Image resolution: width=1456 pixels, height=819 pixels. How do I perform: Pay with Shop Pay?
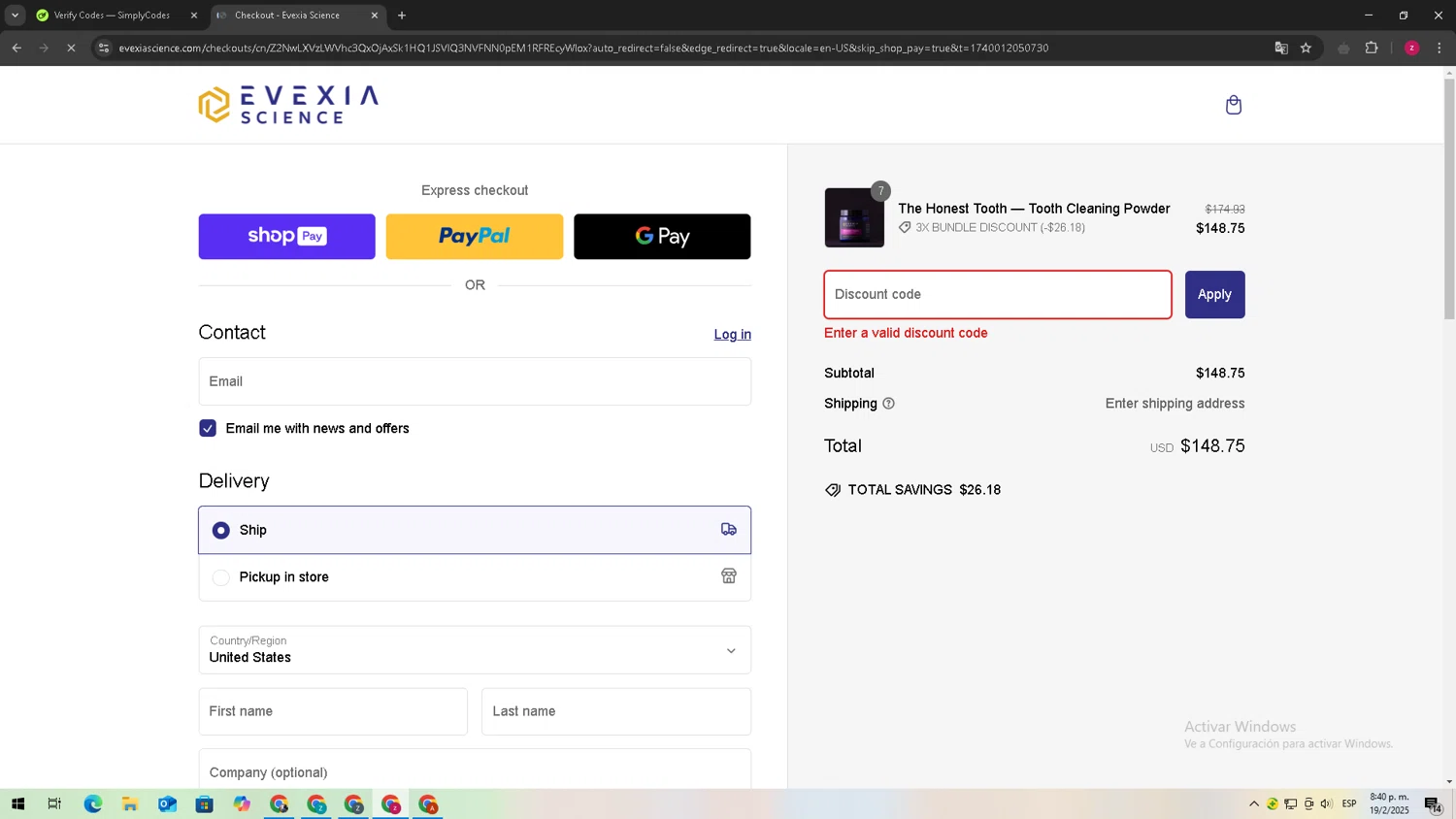pyautogui.click(x=287, y=237)
